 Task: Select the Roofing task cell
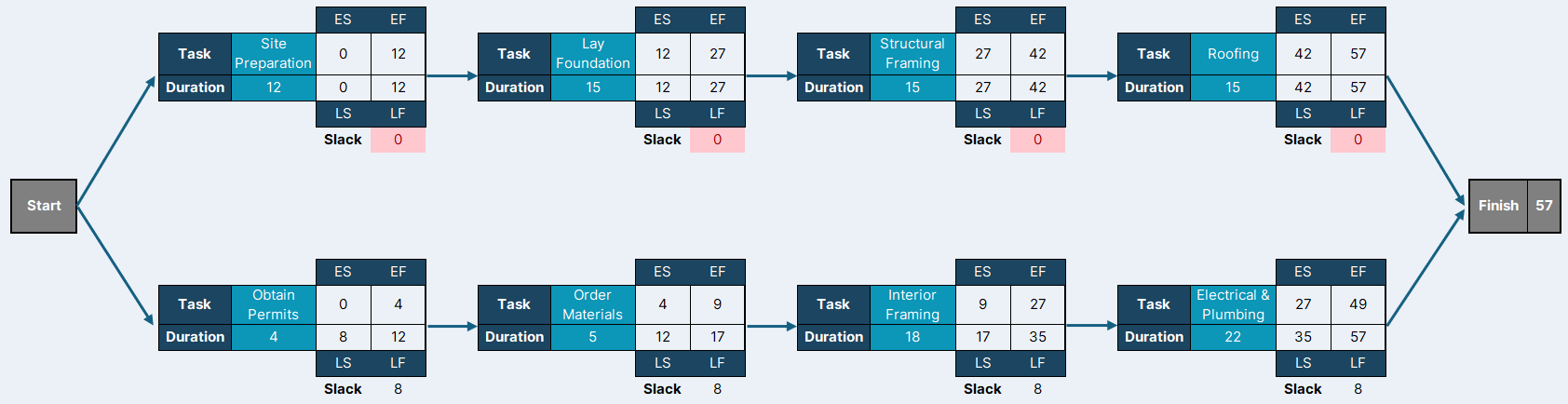click(x=1233, y=54)
